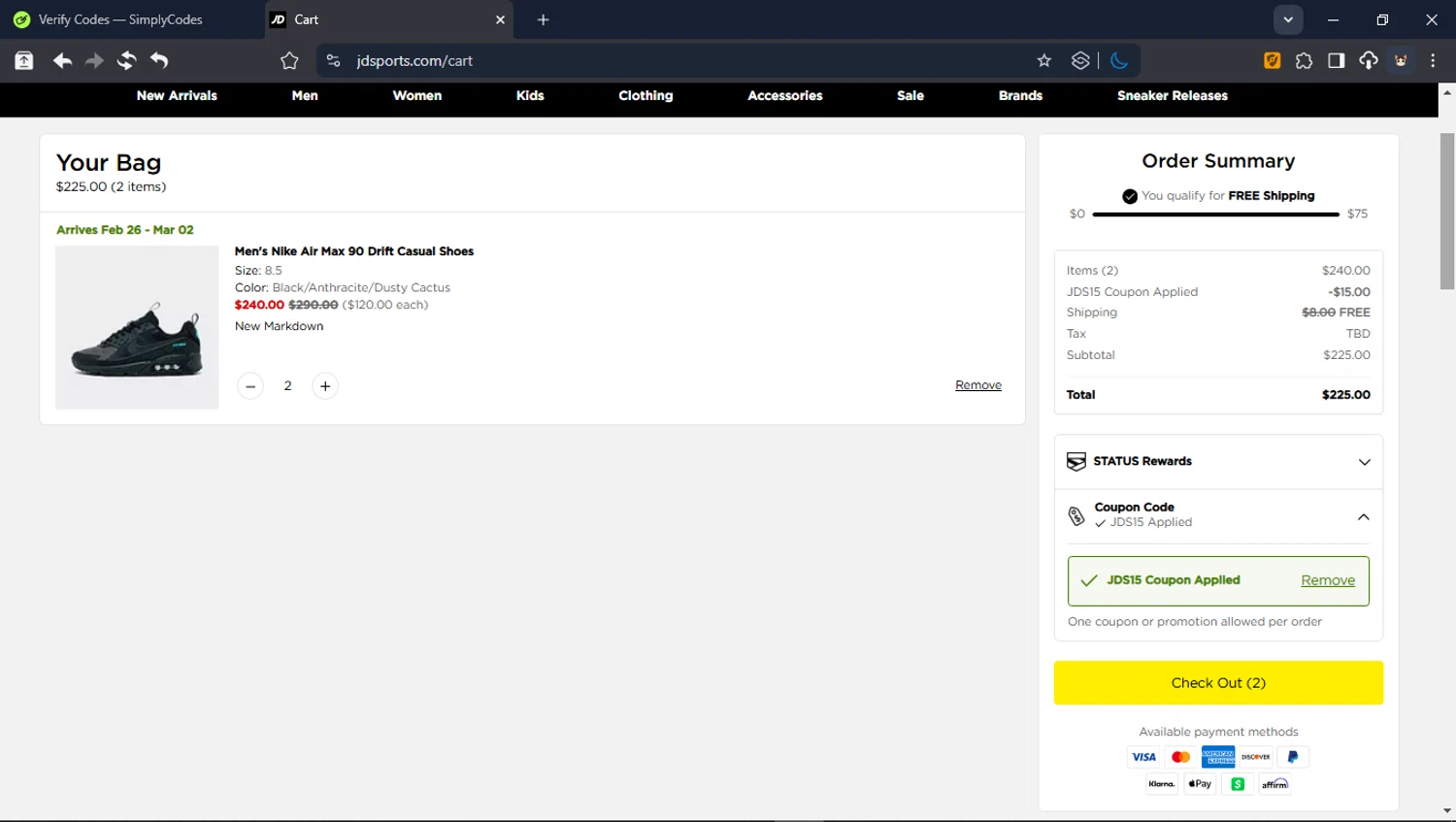1456x822 pixels.
Task: Click the Air Max 90 shoe thumbnail
Action: pyautogui.click(x=137, y=327)
